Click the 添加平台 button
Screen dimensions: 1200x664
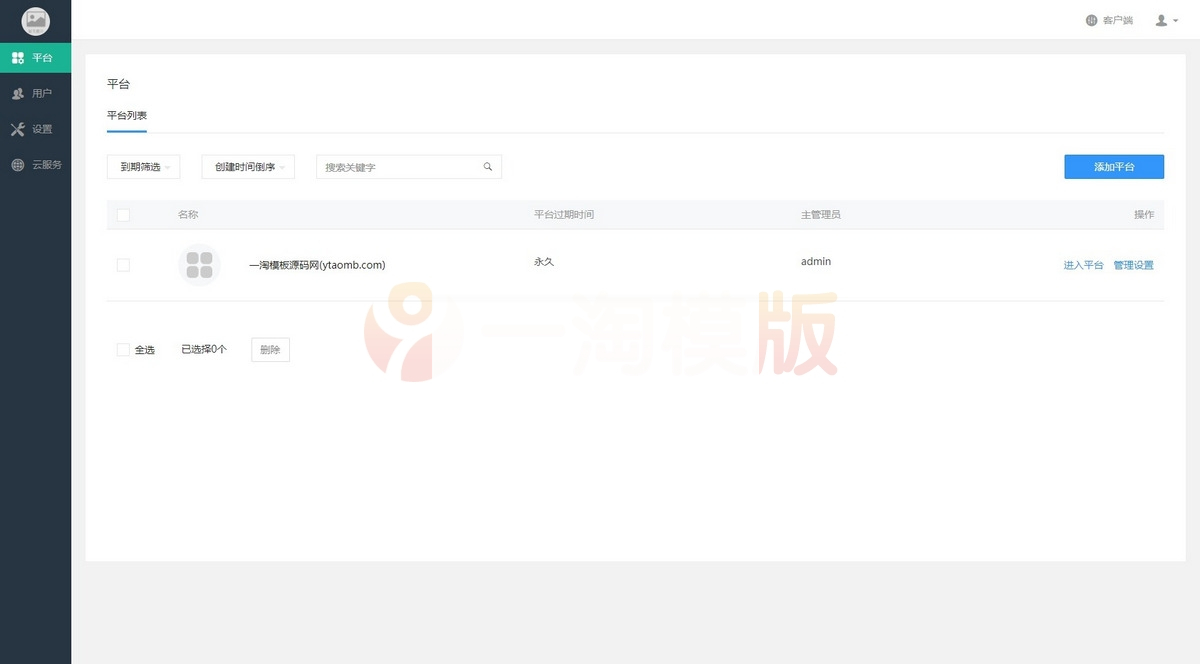tap(1114, 166)
